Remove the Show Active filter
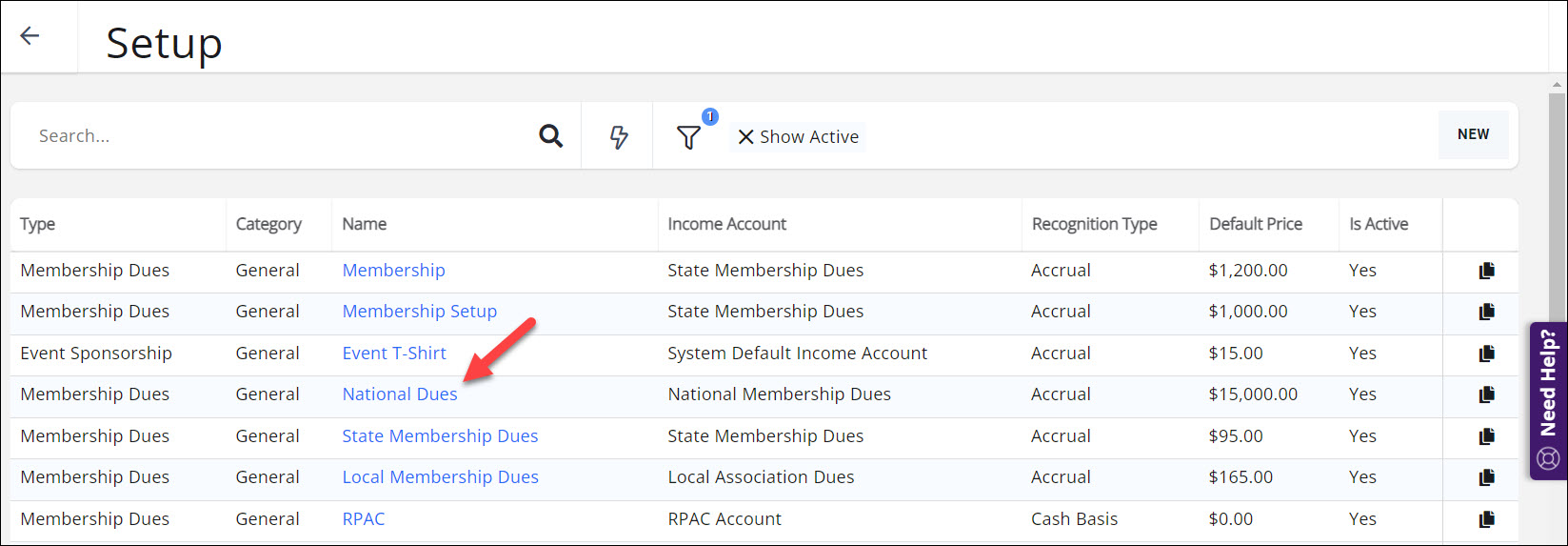The height and width of the screenshot is (546, 1568). pos(746,137)
